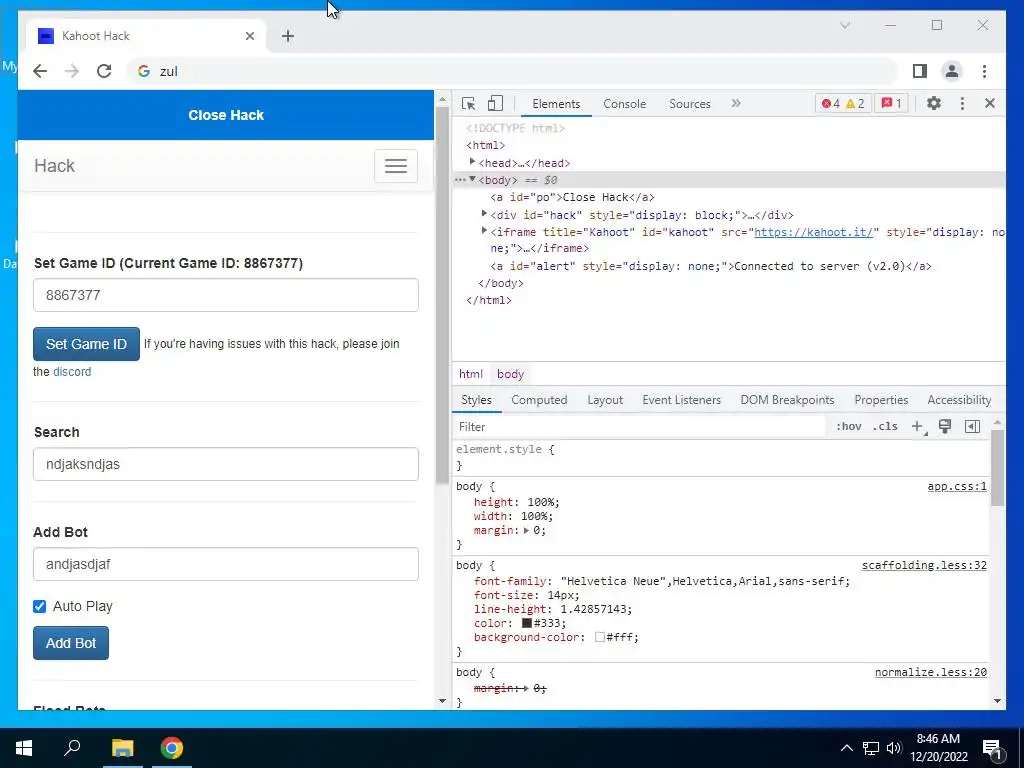Toggle the .cls element classes panel
Viewport: 1024px width, 768px height.
pos(885,426)
